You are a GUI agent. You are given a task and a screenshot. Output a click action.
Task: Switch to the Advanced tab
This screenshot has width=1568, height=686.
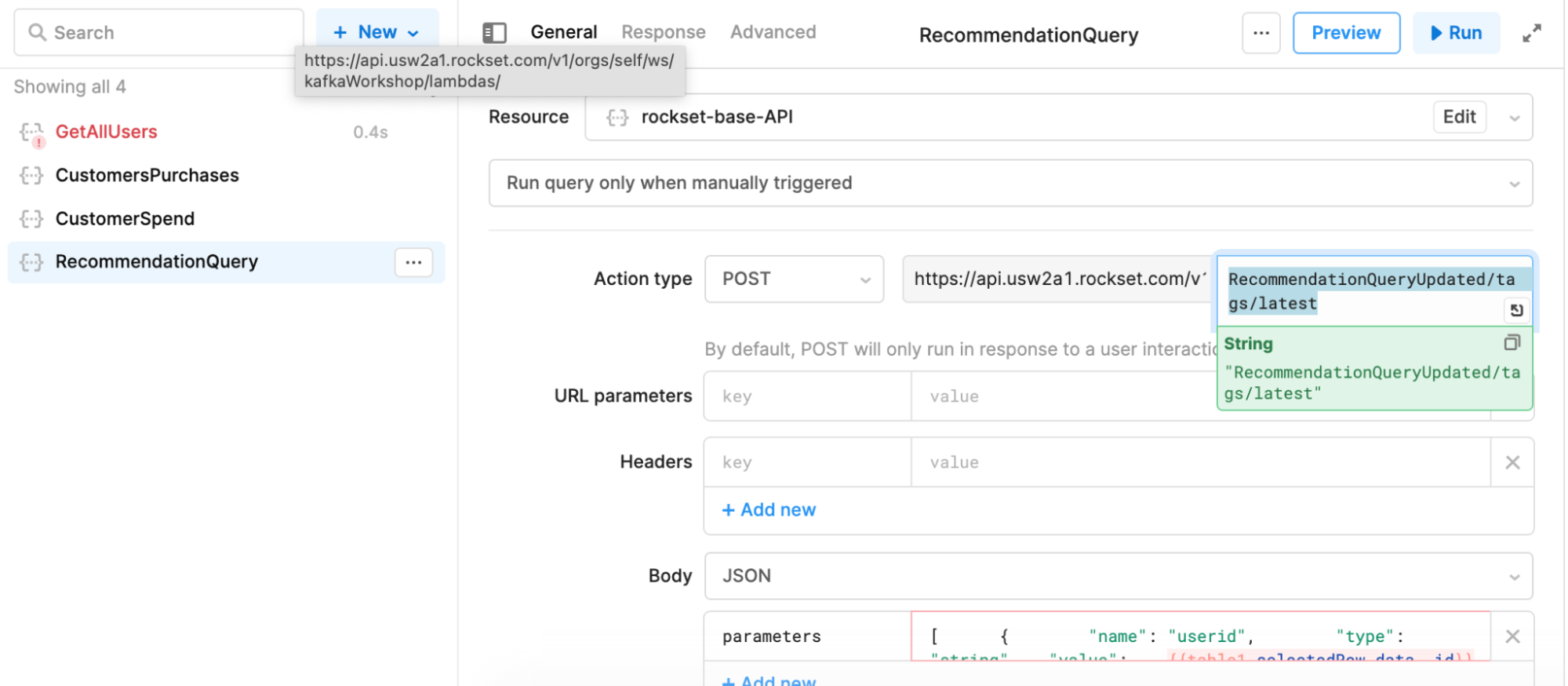pyautogui.click(x=773, y=32)
